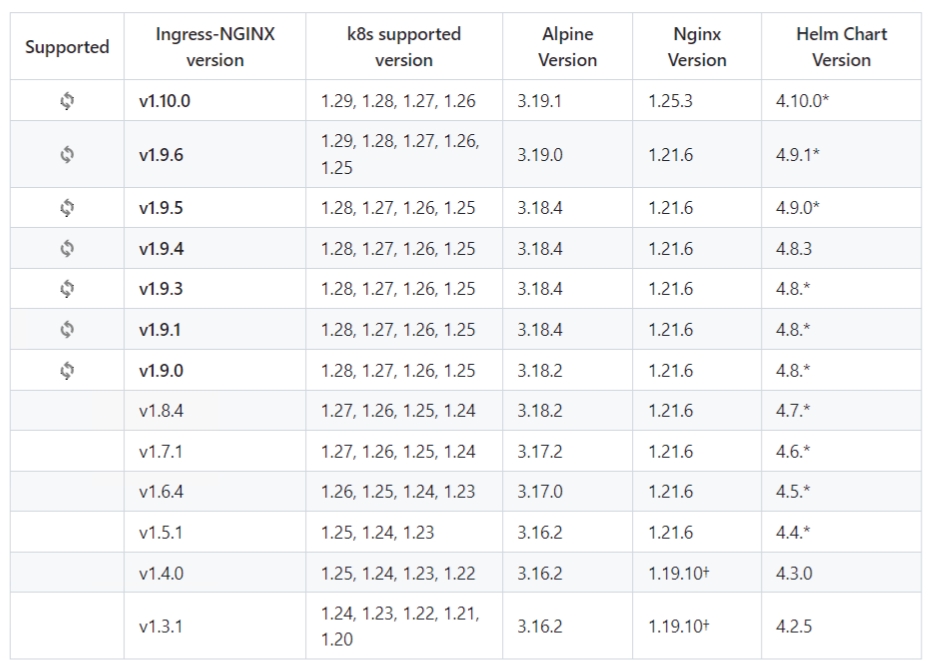This screenshot has height=661, width=929.
Task: Click the Helm Chart Version column header
Action: [840, 47]
